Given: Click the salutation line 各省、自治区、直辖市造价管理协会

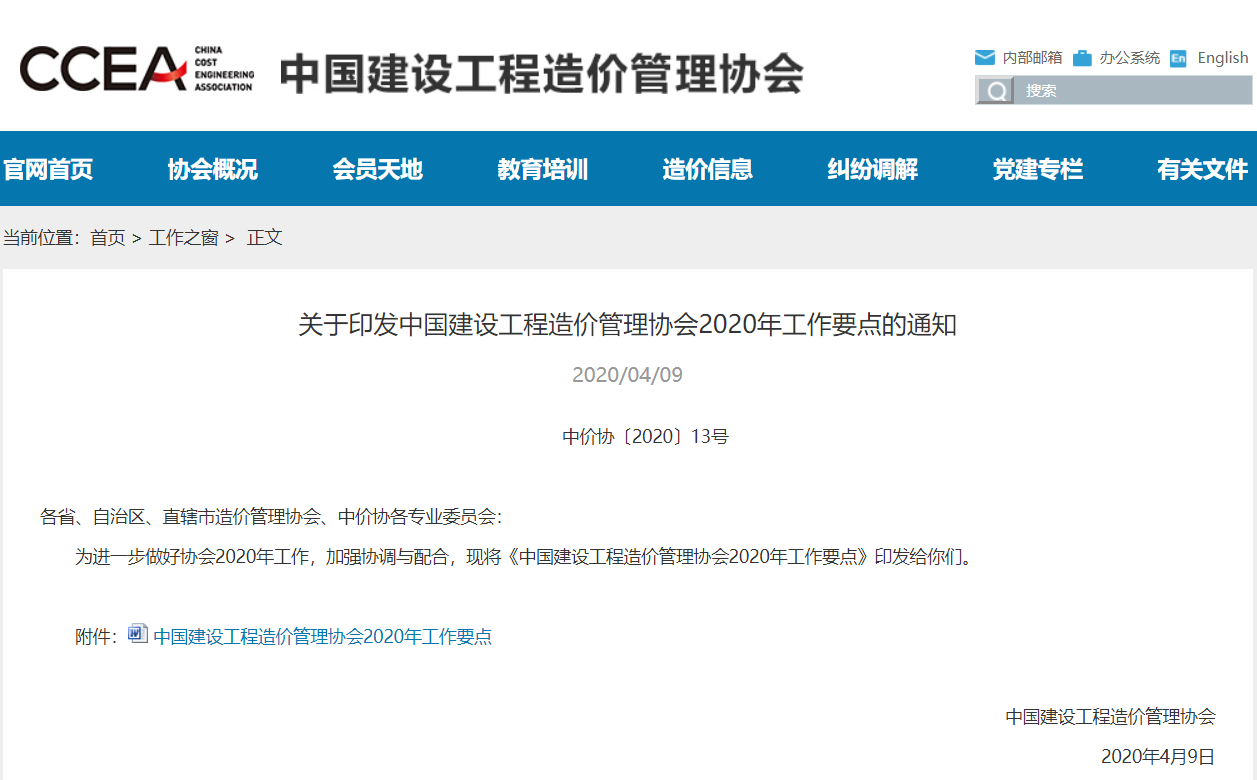Looking at the screenshot, I should (270, 517).
